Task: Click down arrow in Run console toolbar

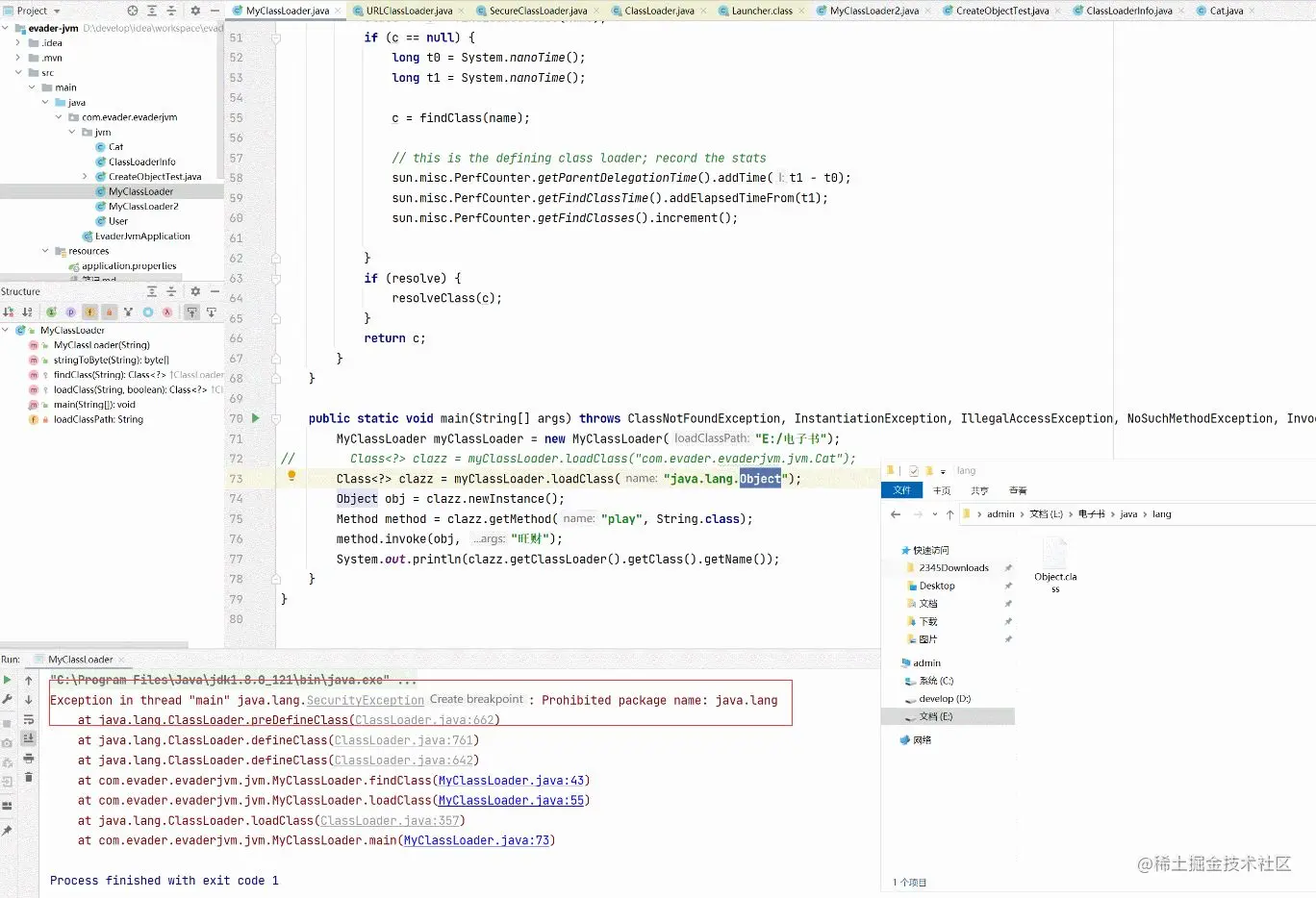Action: [29, 700]
